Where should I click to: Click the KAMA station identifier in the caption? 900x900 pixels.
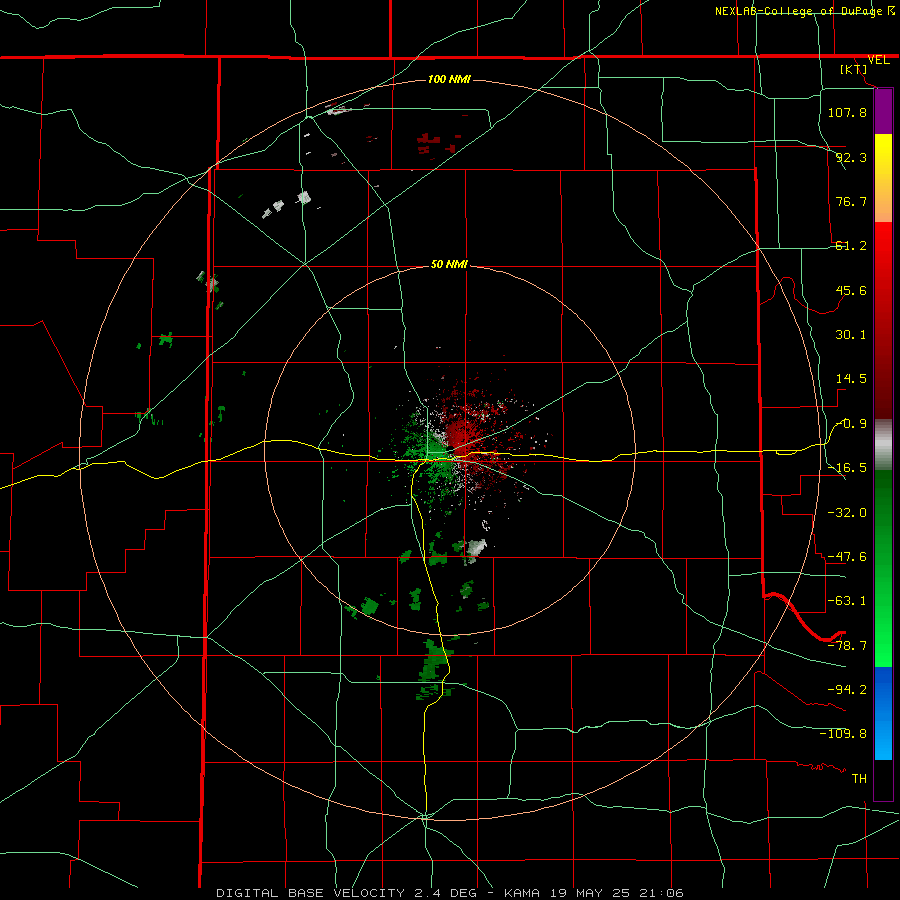click(522, 893)
